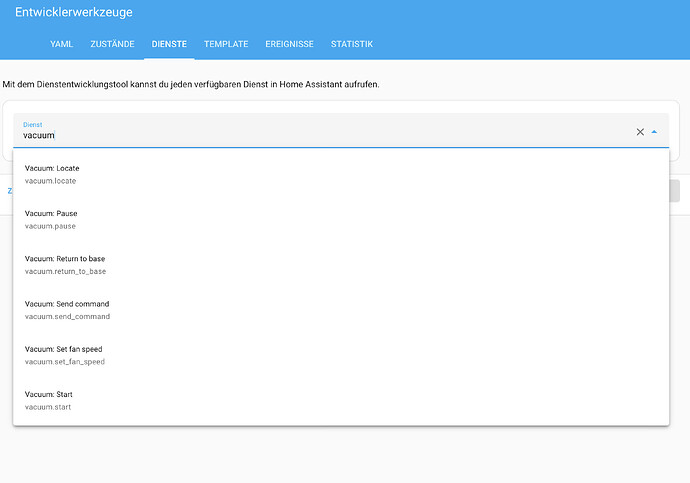Select the DIENSTE tab
690x483 pixels.
(169, 44)
